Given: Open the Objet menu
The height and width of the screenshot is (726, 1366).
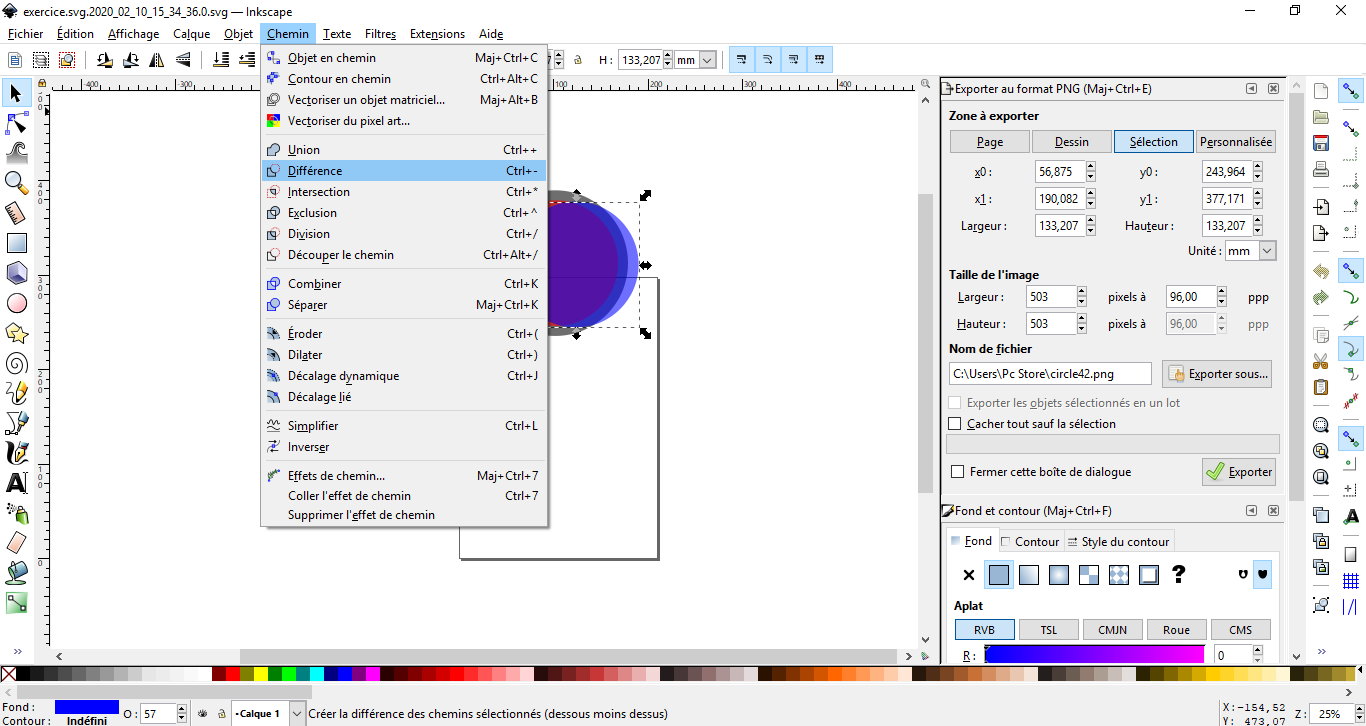Looking at the screenshot, I should [x=238, y=34].
